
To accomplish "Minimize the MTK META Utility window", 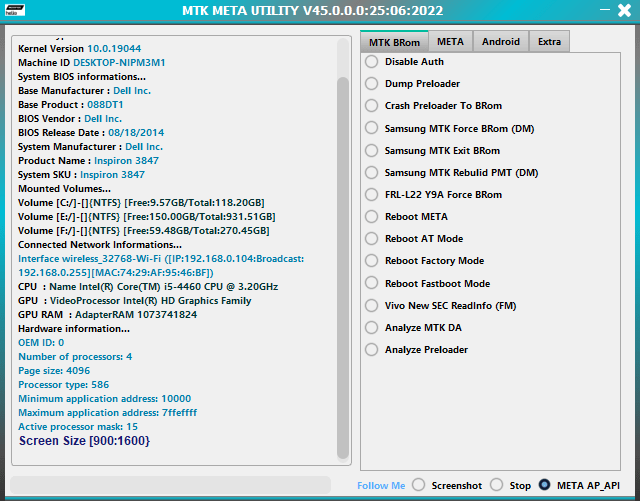I will pyautogui.click(x=605, y=10).
